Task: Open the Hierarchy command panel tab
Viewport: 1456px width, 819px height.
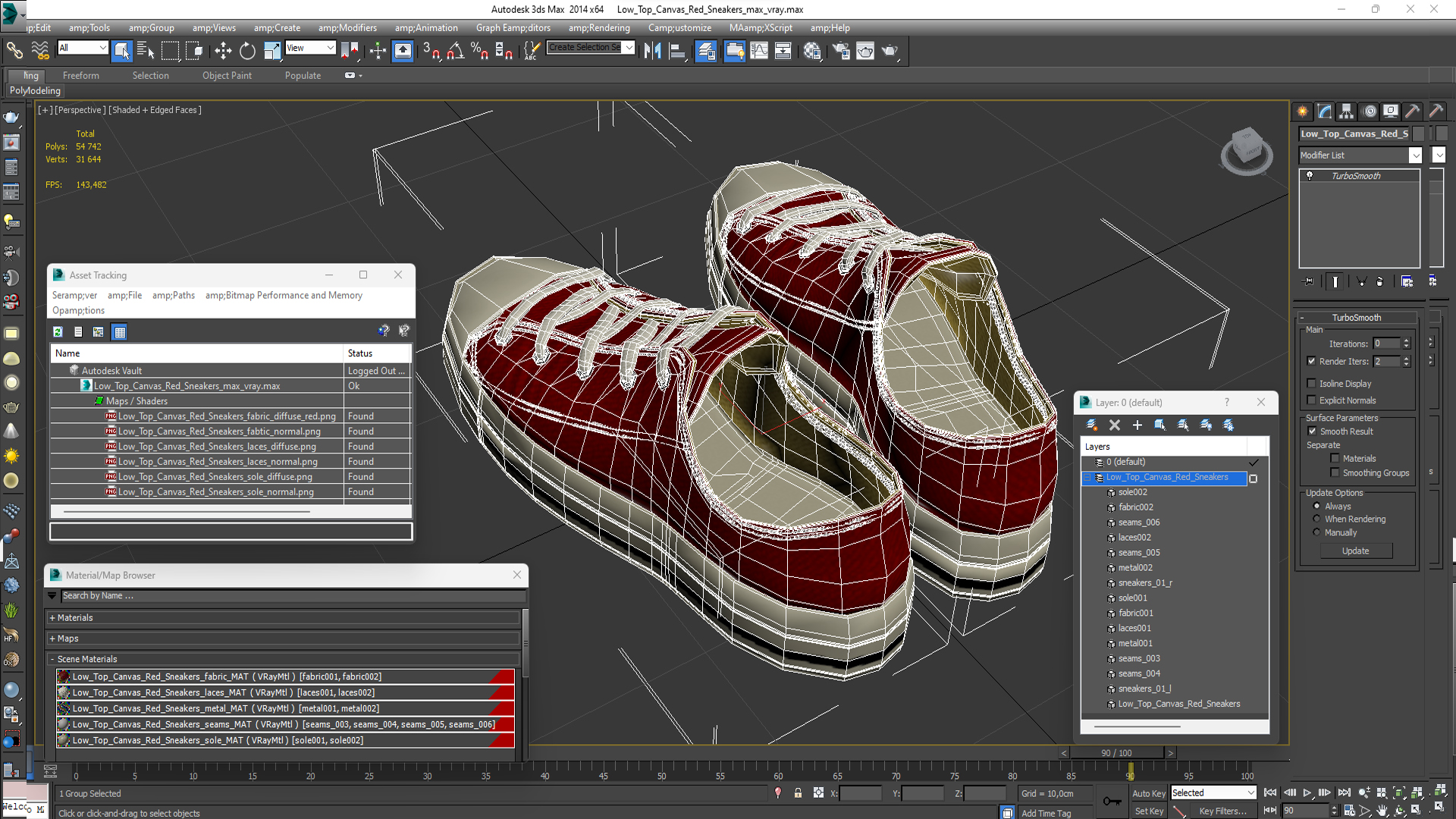Action: click(x=1346, y=111)
